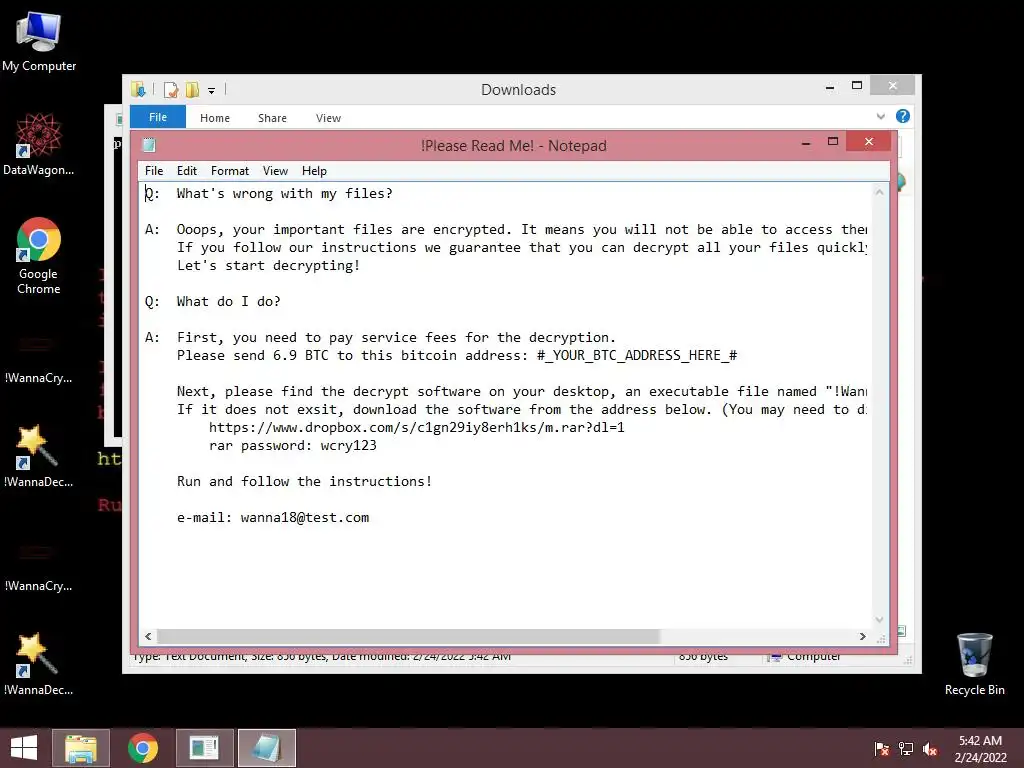This screenshot has width=1024, height=768.
Task: Open network status tray icon
Action: click(906, 749)
